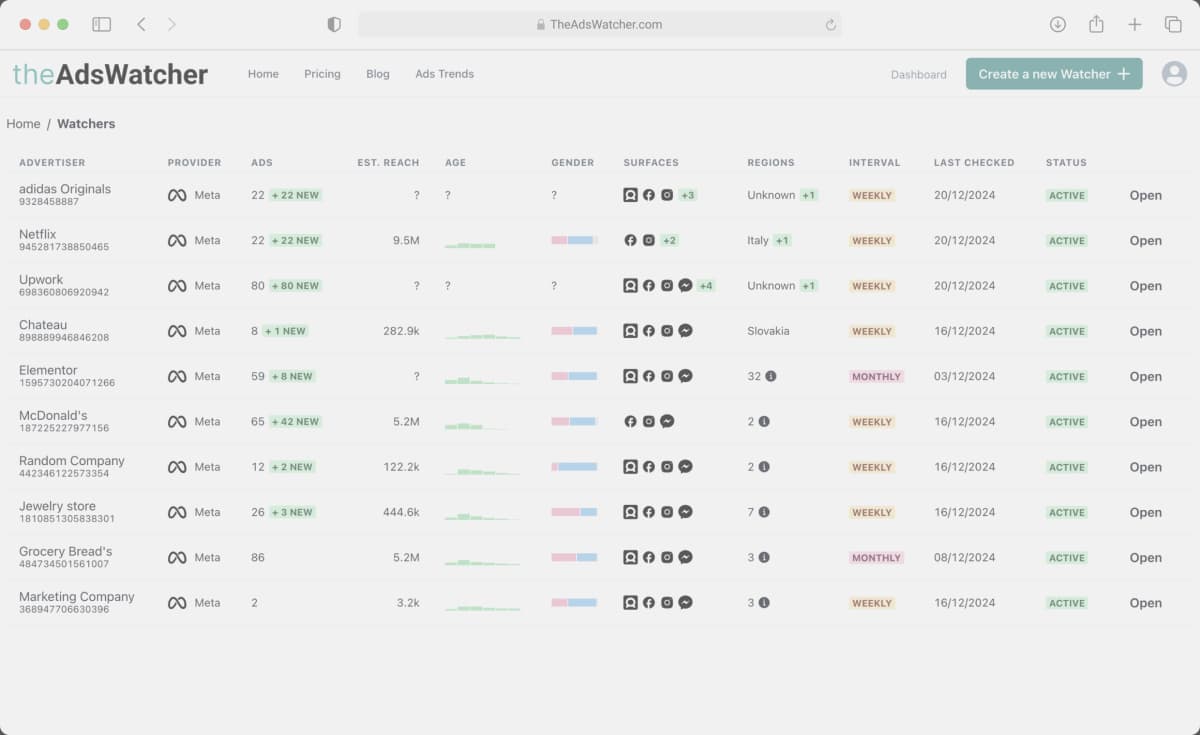Show the tab overview icon

point(1173,24)
